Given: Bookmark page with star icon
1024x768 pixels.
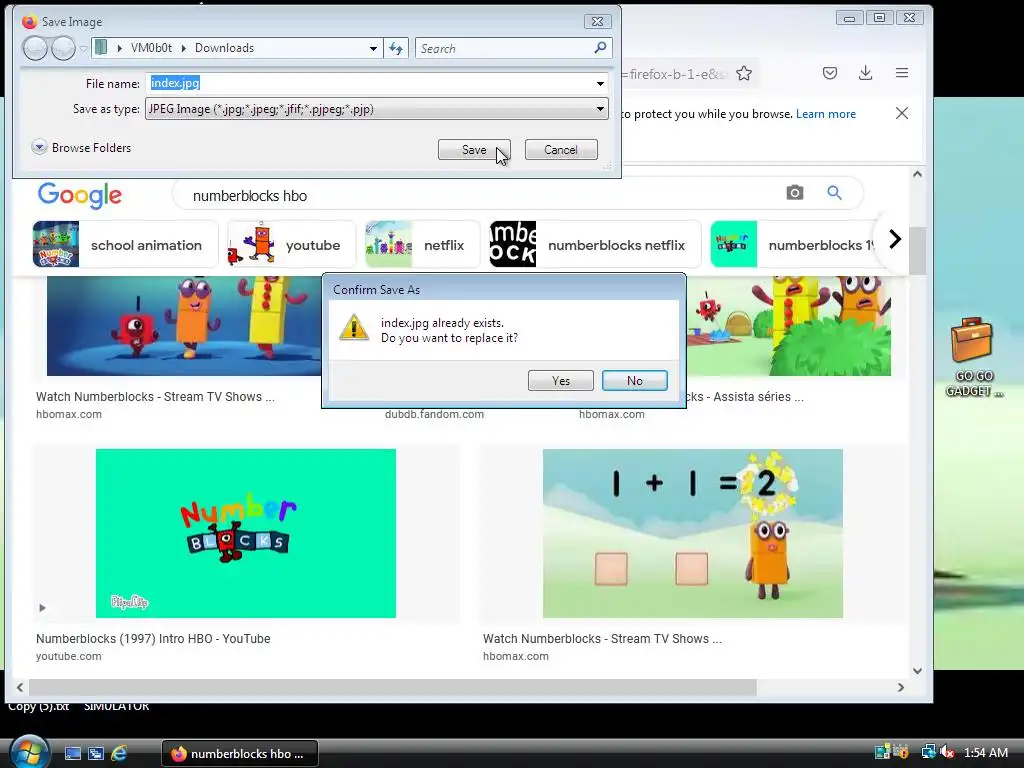Looking at the screenshot, I should [x=743, y=74].
